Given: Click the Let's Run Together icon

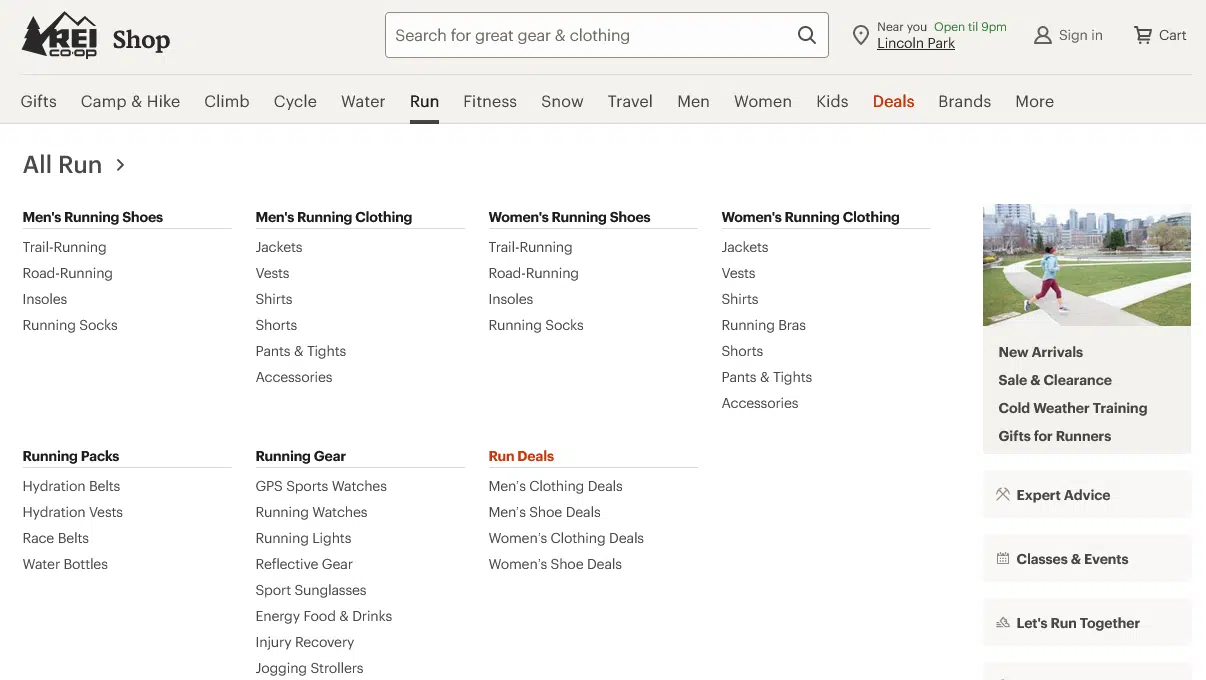Looking at the screenshot, I should pyautogui.click(x=1001, y=622).
